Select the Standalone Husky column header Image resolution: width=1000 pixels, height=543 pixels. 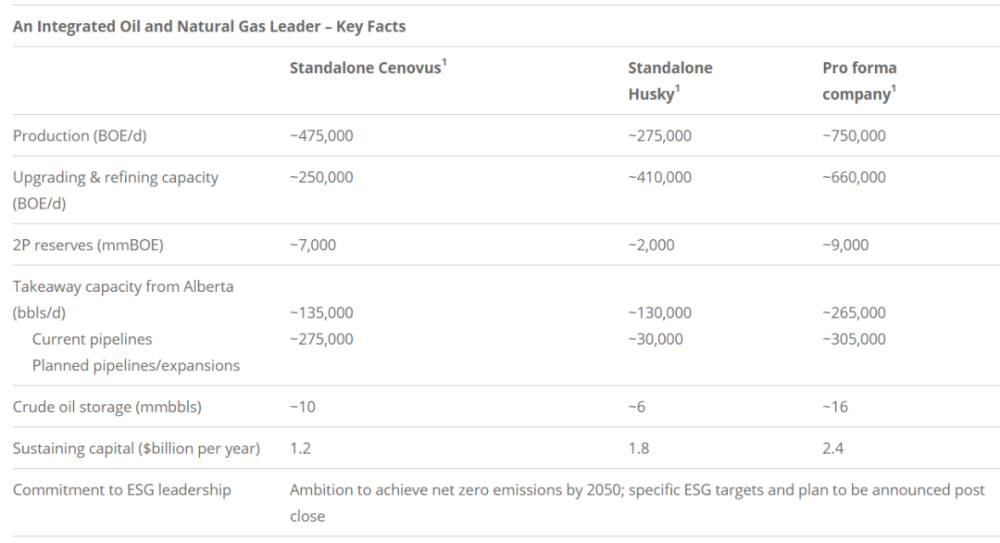pos(670,80)
